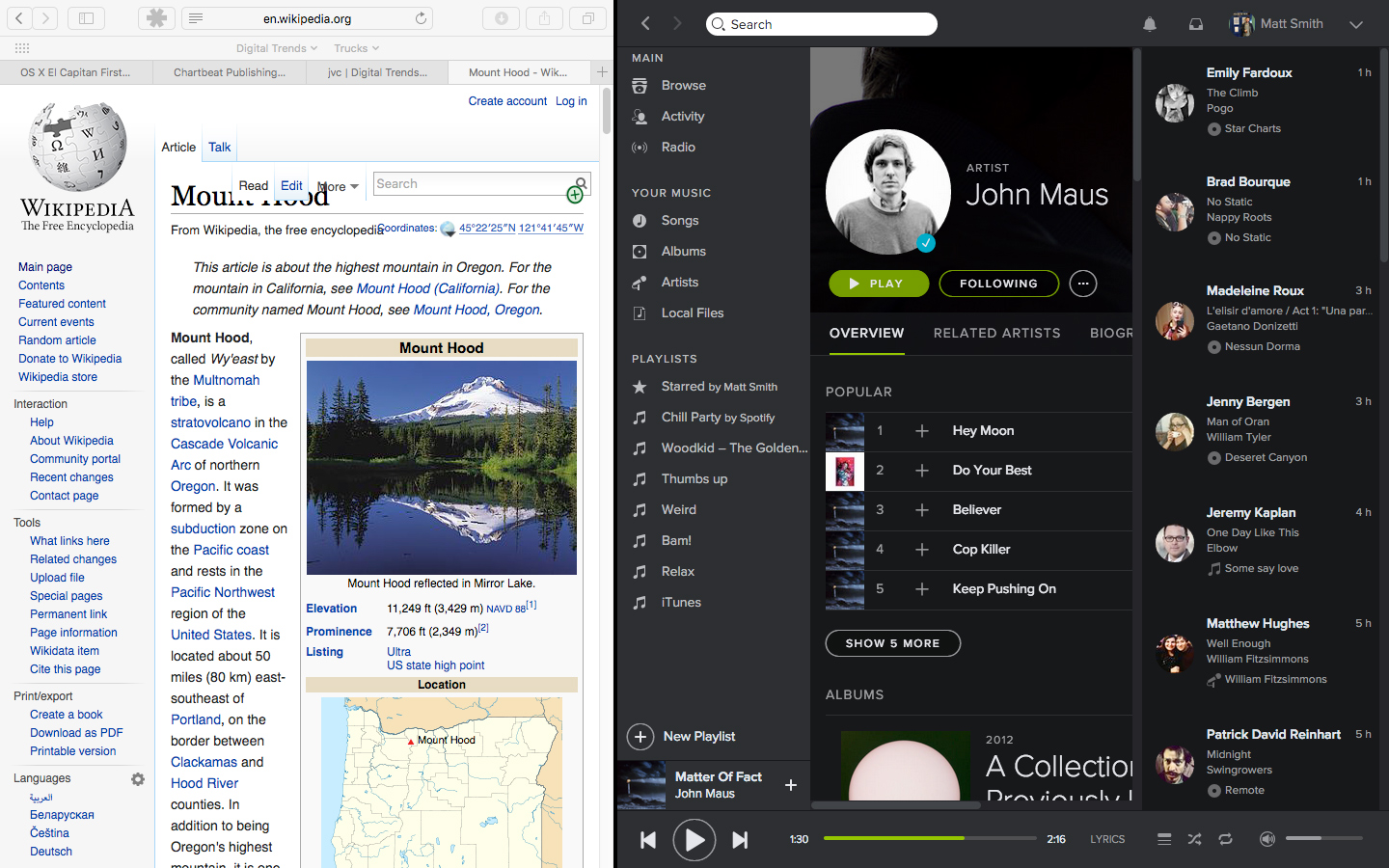Screen dimensions: 1389x868
Task: Switch to jvc Digital Trends tab
Action: pyautogui.click(x=377, y=72)
